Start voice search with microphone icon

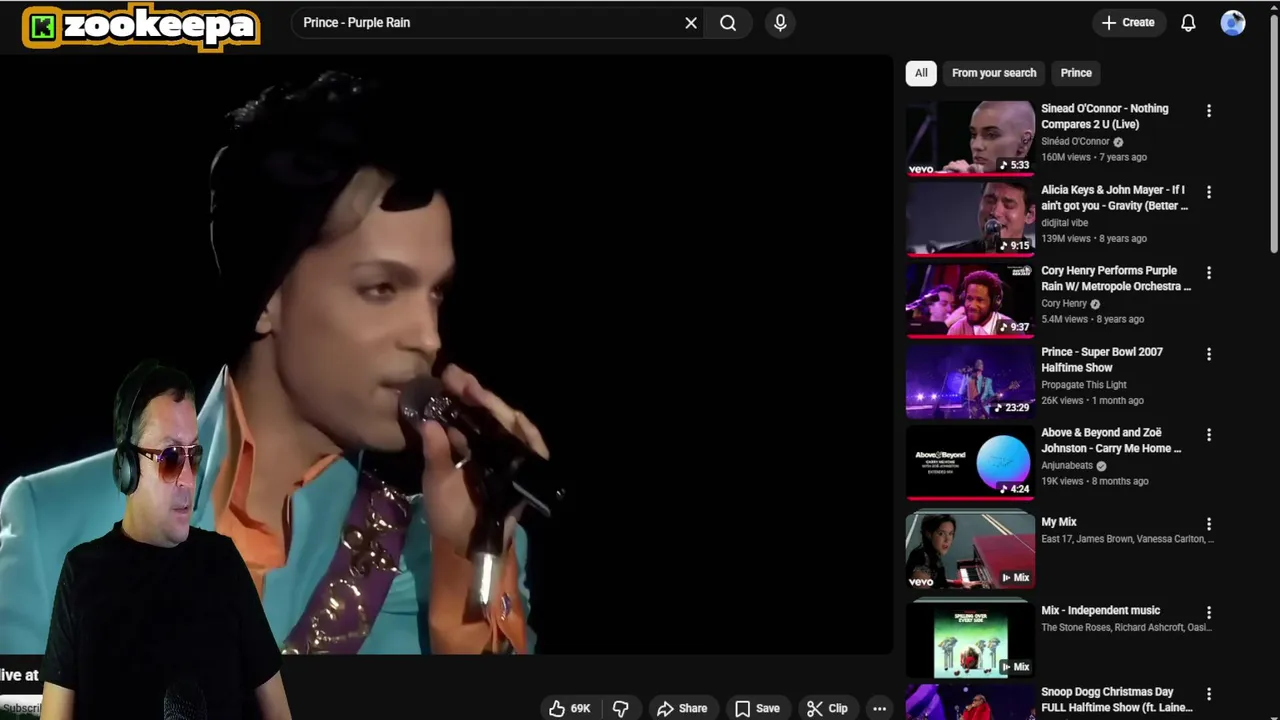pyautogui.click(x=780, y=23)
